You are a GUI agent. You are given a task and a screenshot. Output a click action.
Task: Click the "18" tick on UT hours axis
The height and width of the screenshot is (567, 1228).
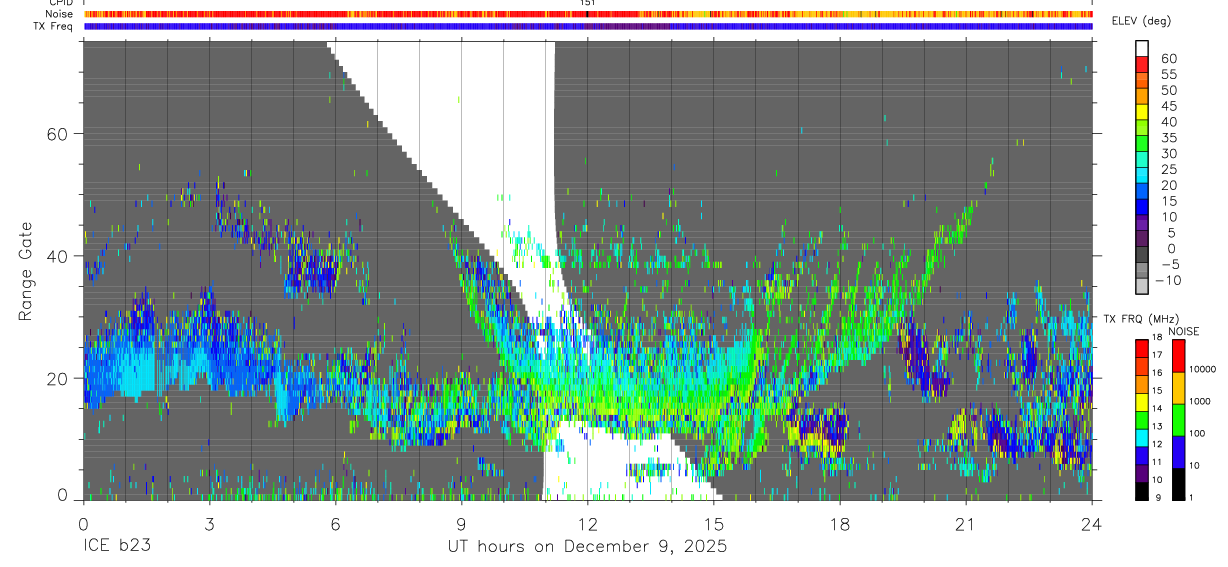[840, 523]
